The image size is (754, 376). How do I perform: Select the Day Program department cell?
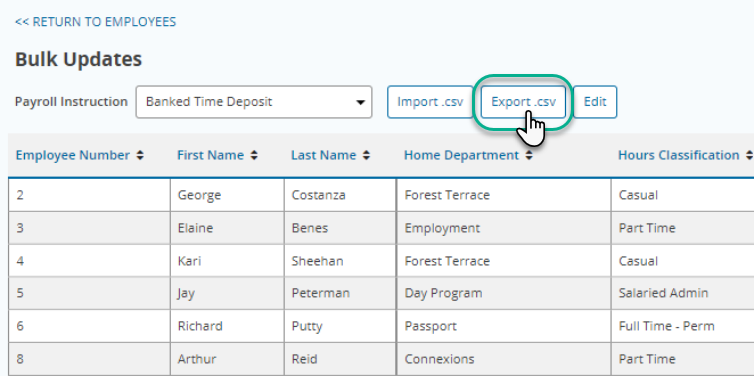[504, 293]
